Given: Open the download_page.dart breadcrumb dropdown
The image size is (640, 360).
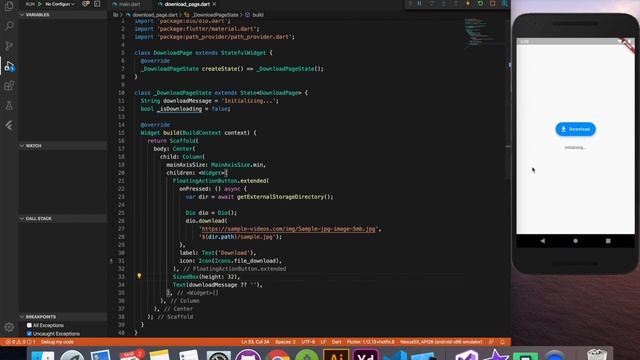Looking at the screenshot, I should point(151,15).
